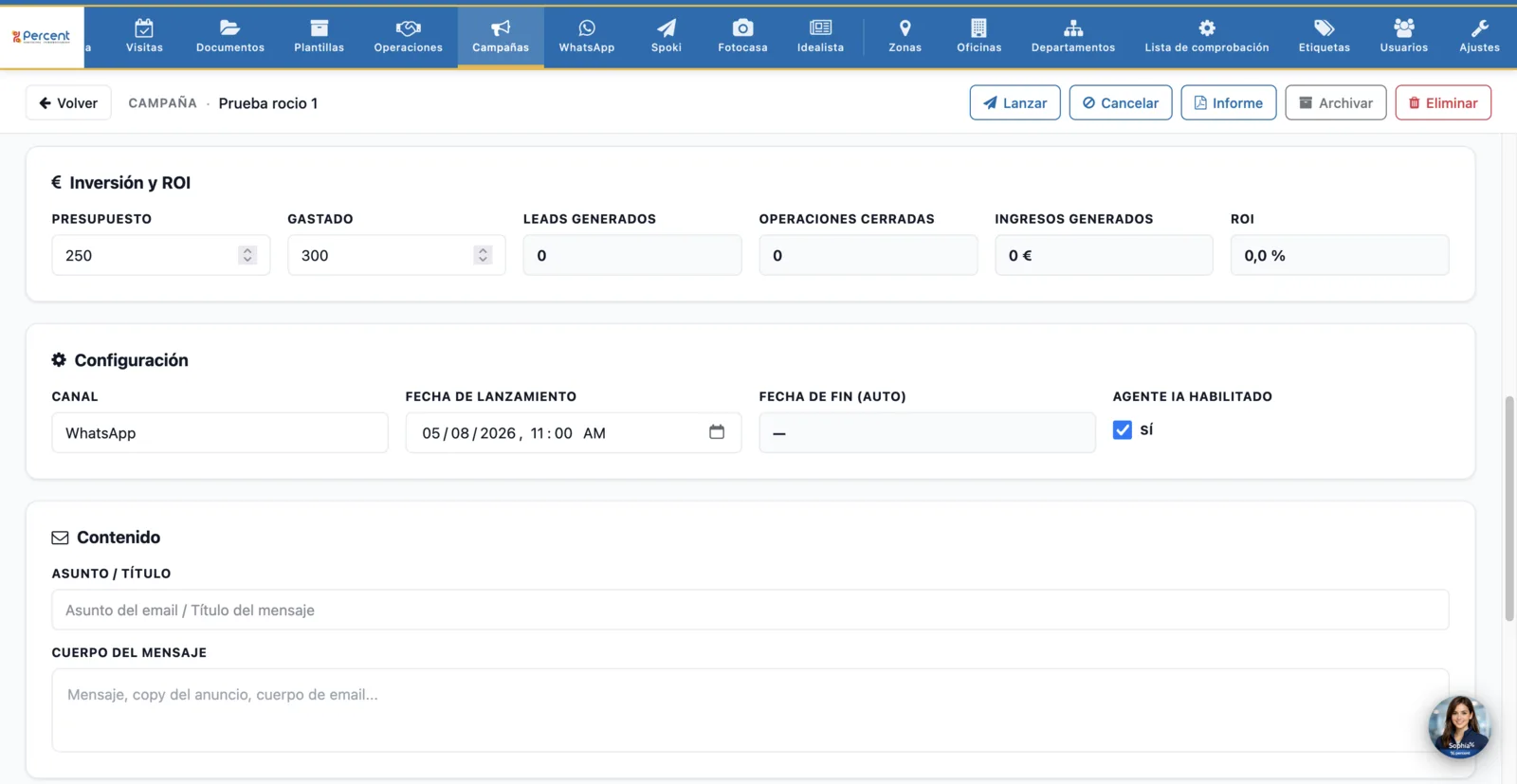
Task: Click the Ingresos generados field
Action: (x=1104, y=255)
